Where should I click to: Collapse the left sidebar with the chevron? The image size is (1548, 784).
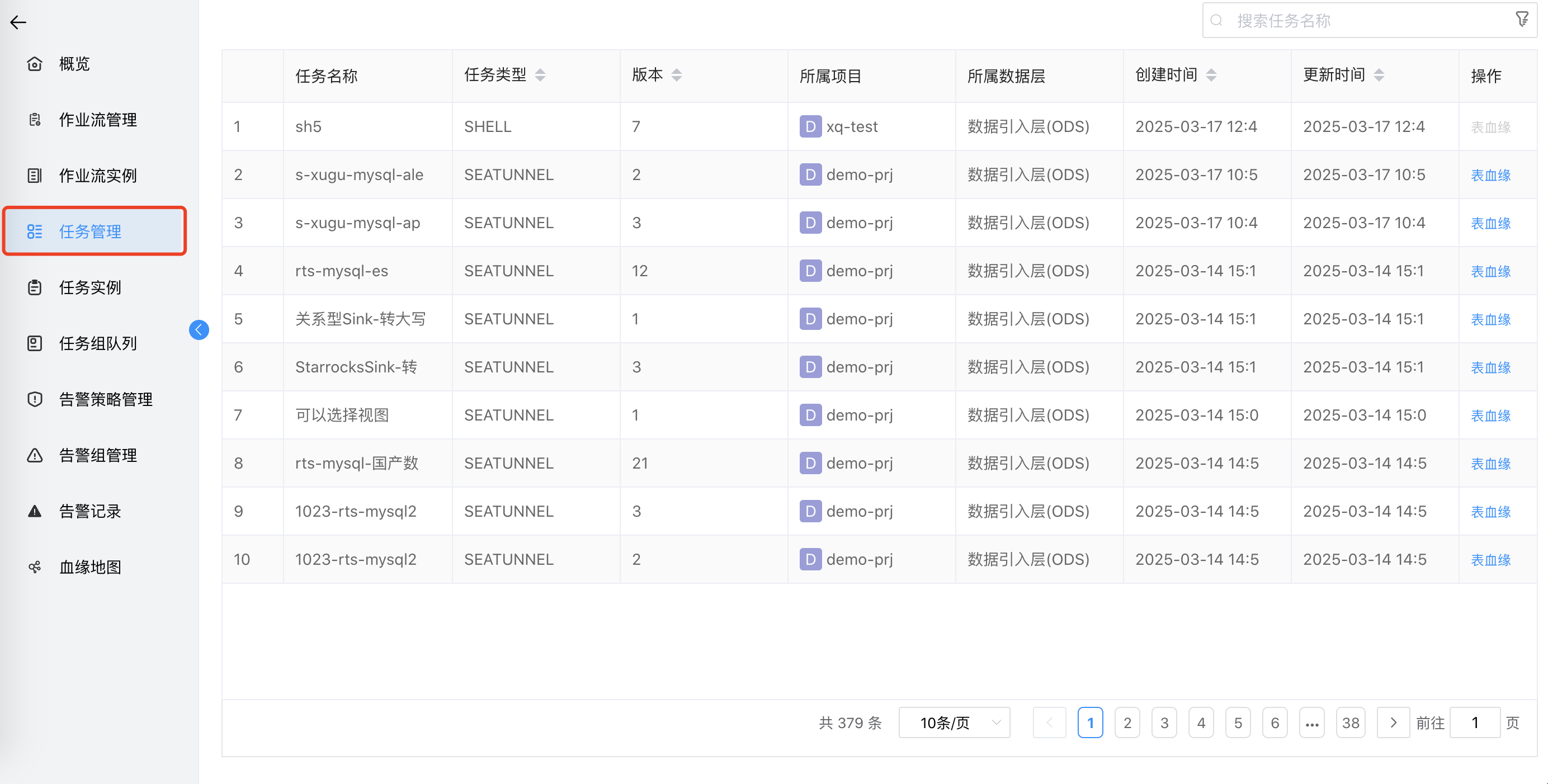click(x=199, y=330)
